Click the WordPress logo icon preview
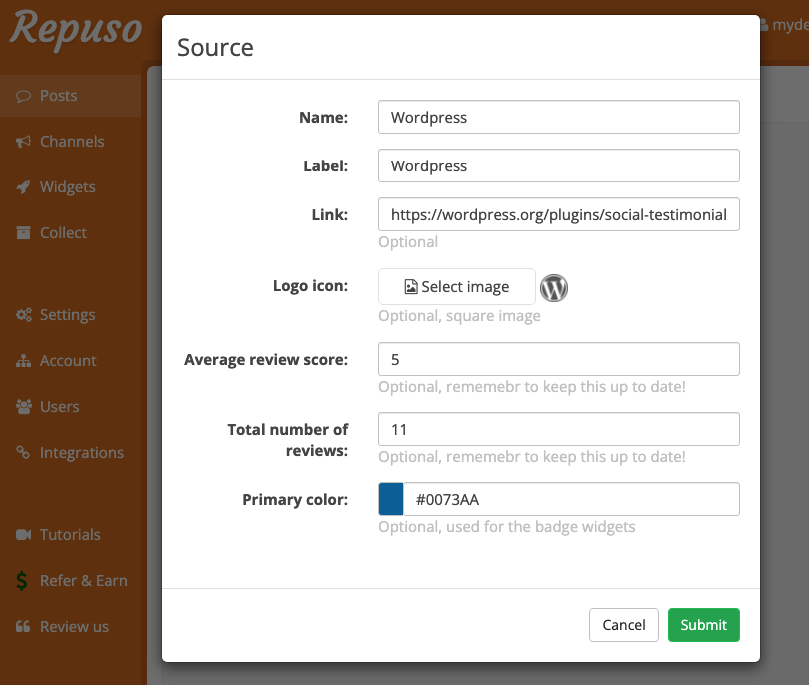Image resolution: width=809 pixels, height=685 pixels. (553, 288)
